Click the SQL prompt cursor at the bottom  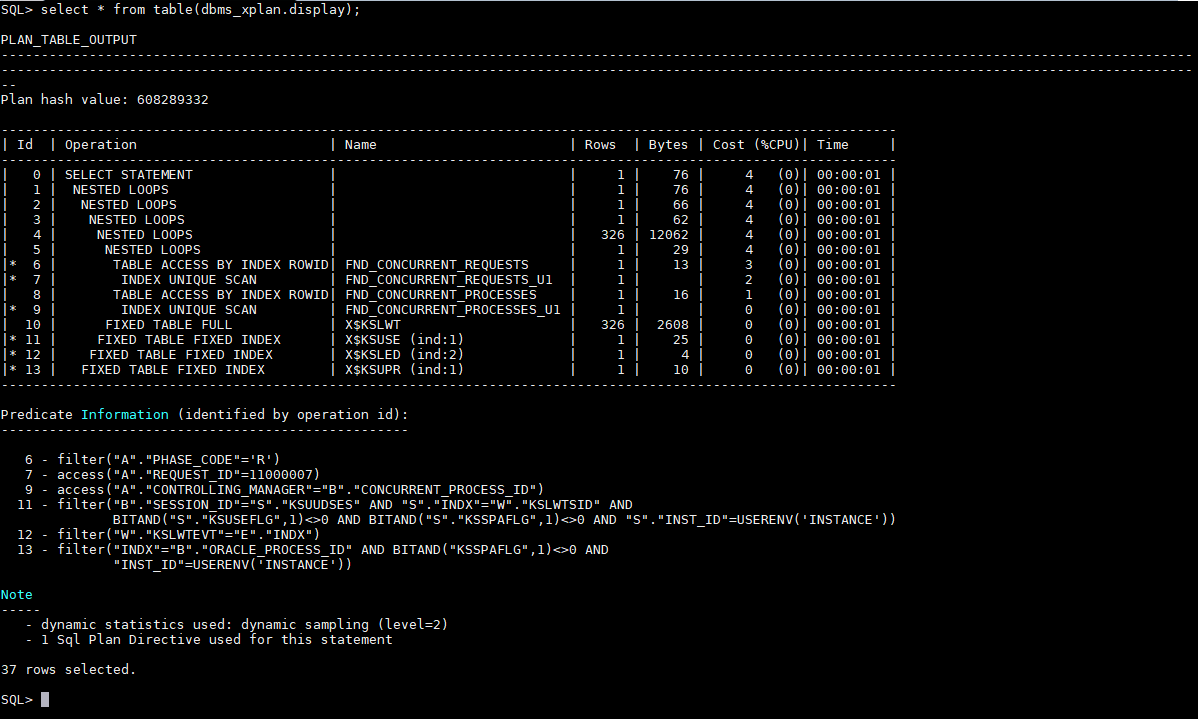click(x=44, y=699)
